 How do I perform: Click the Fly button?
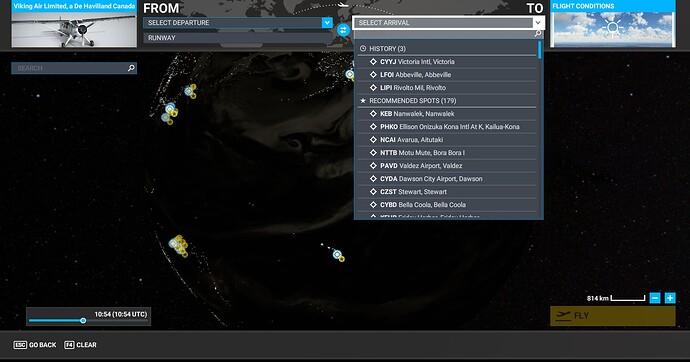[613, 316]
